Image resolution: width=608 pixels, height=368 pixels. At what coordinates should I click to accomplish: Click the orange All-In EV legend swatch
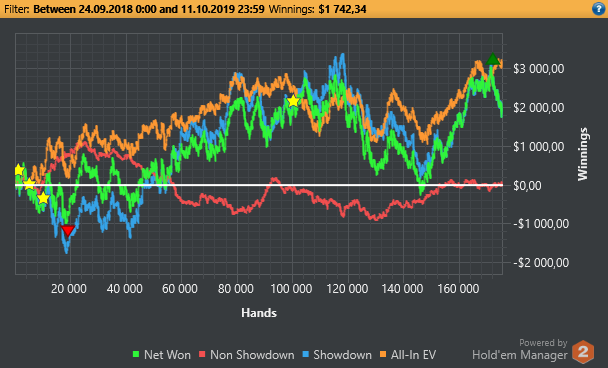tap(383, 354)
